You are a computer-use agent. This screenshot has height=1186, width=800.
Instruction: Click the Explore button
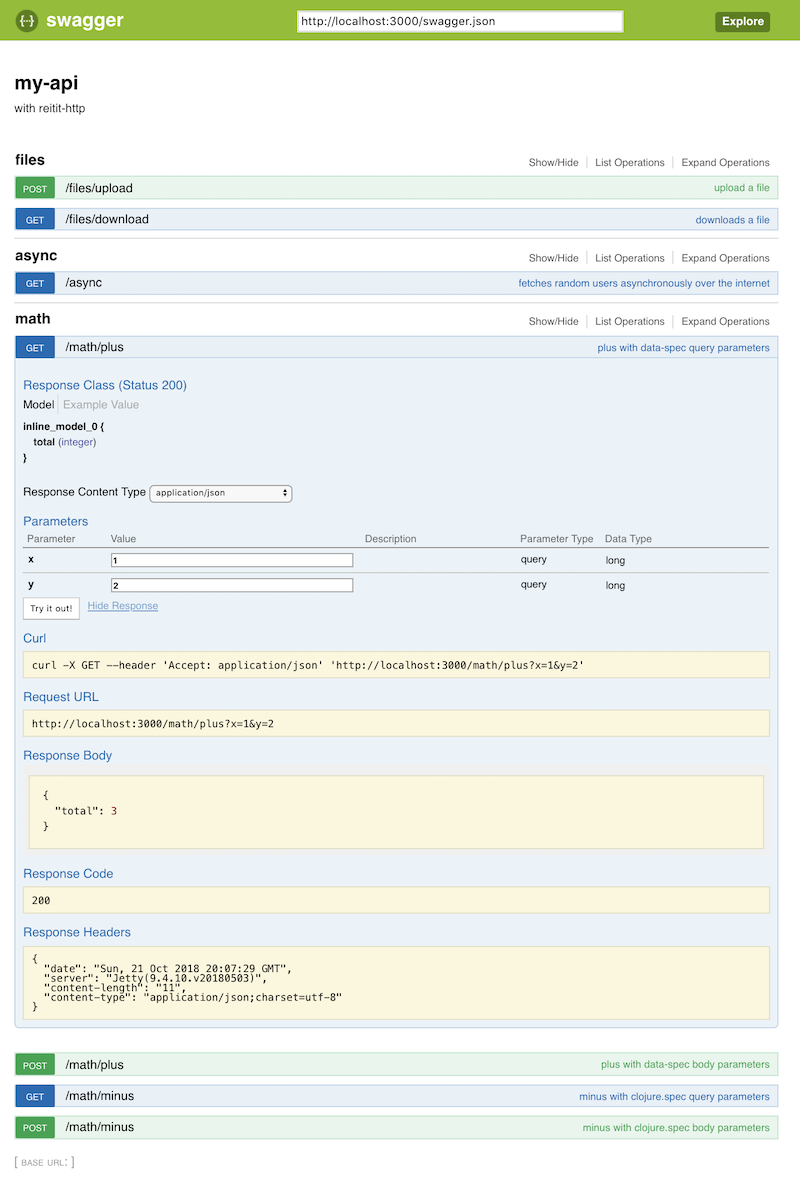tap(742, 21)
